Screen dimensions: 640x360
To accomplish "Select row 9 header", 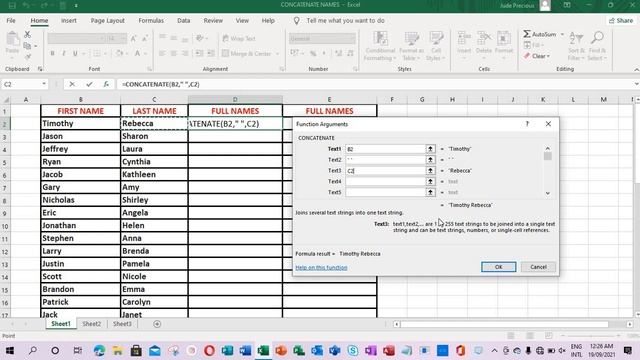I will (5, 213).
